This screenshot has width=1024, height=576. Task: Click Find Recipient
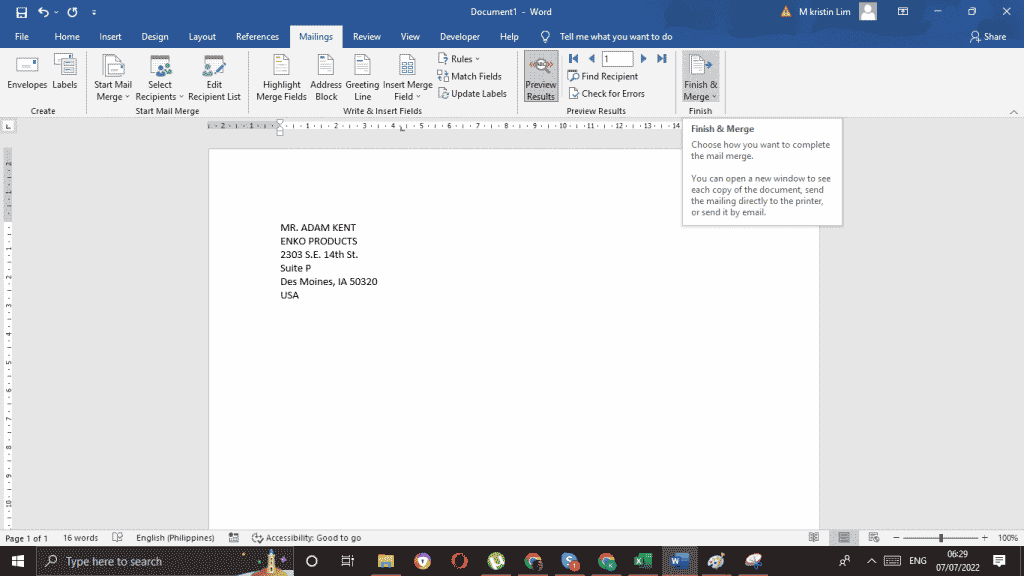pos(603,76)
